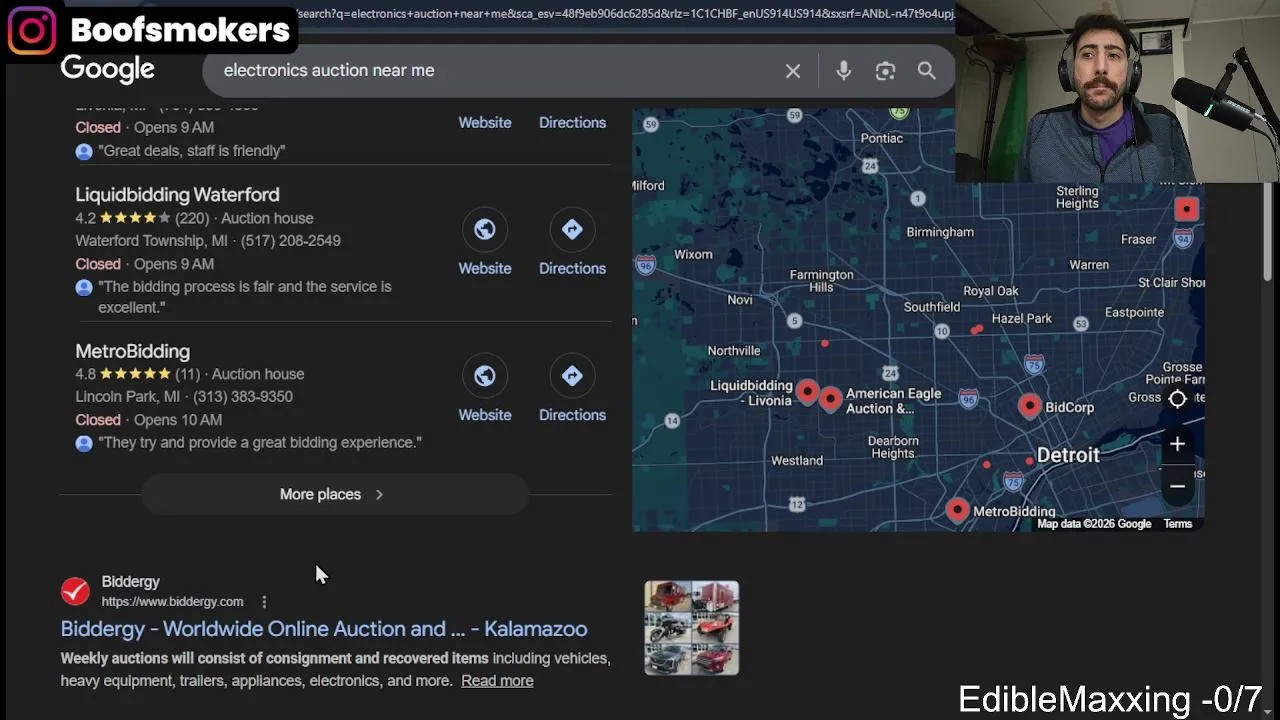Click the Biddergy URL https://www.biddergy.com
The width and height of the screenshot is (1280, 720).
[172, 602]
